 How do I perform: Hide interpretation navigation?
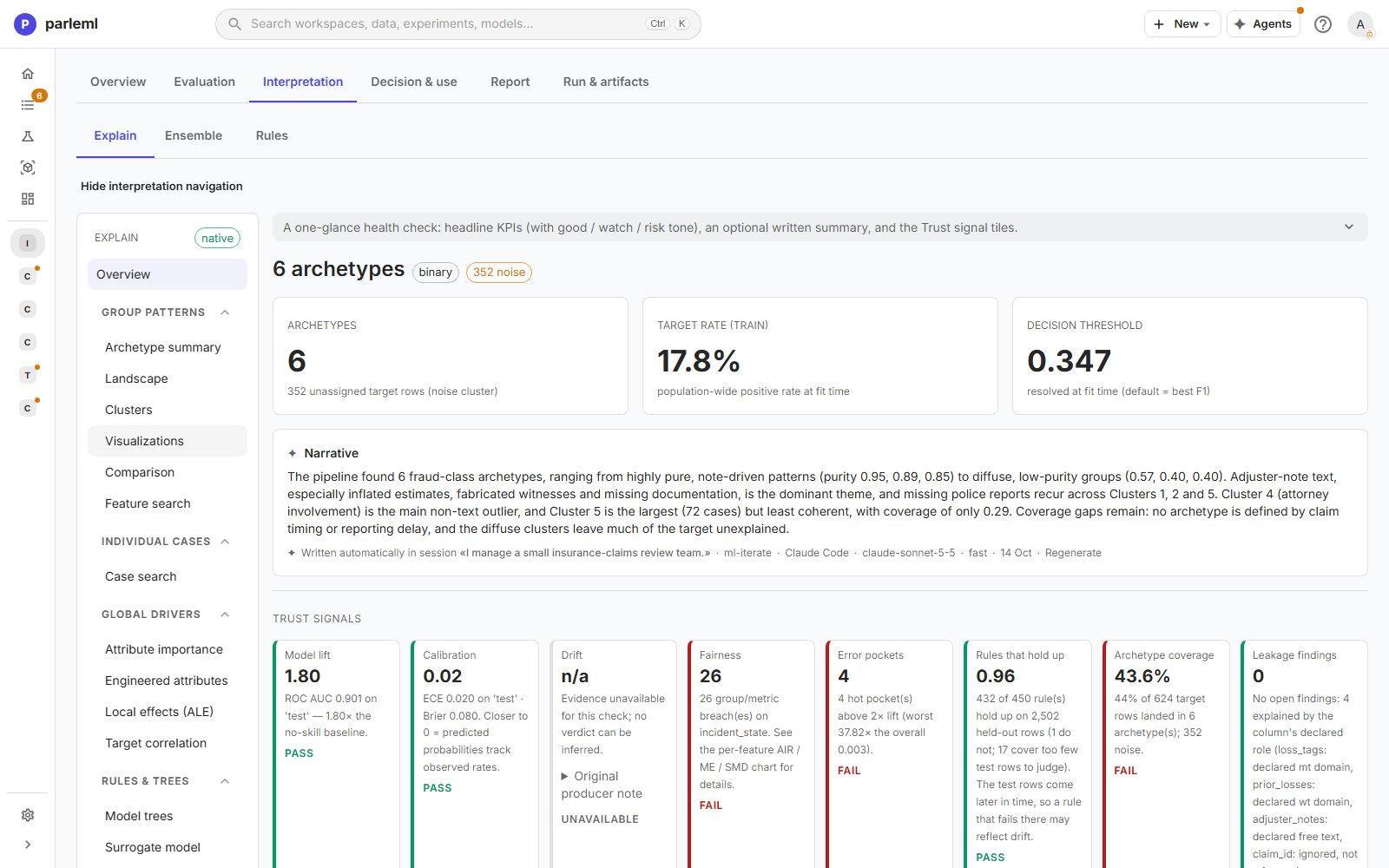[161, 186]
